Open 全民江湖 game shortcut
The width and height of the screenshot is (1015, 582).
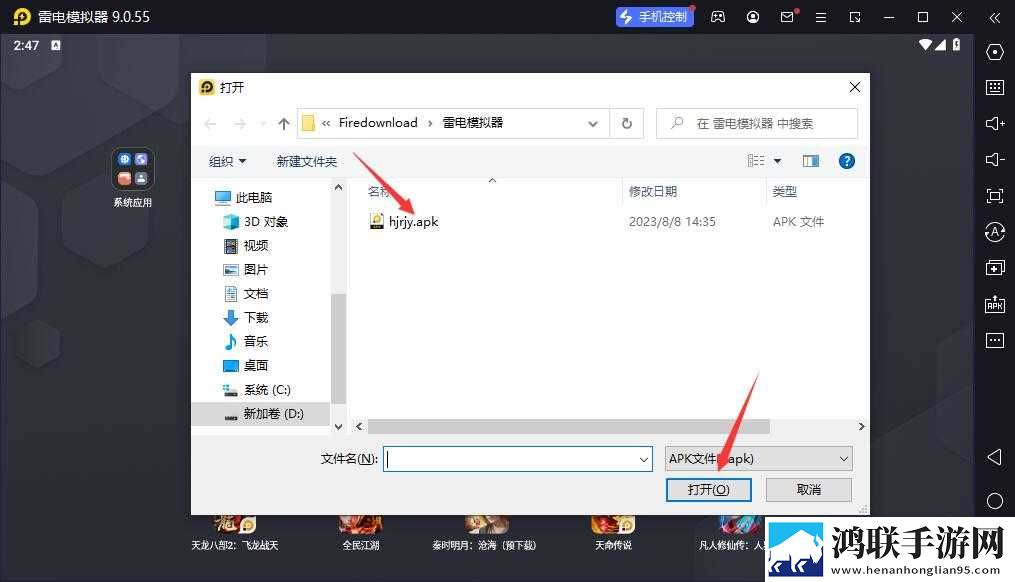[x=361, y=533]
